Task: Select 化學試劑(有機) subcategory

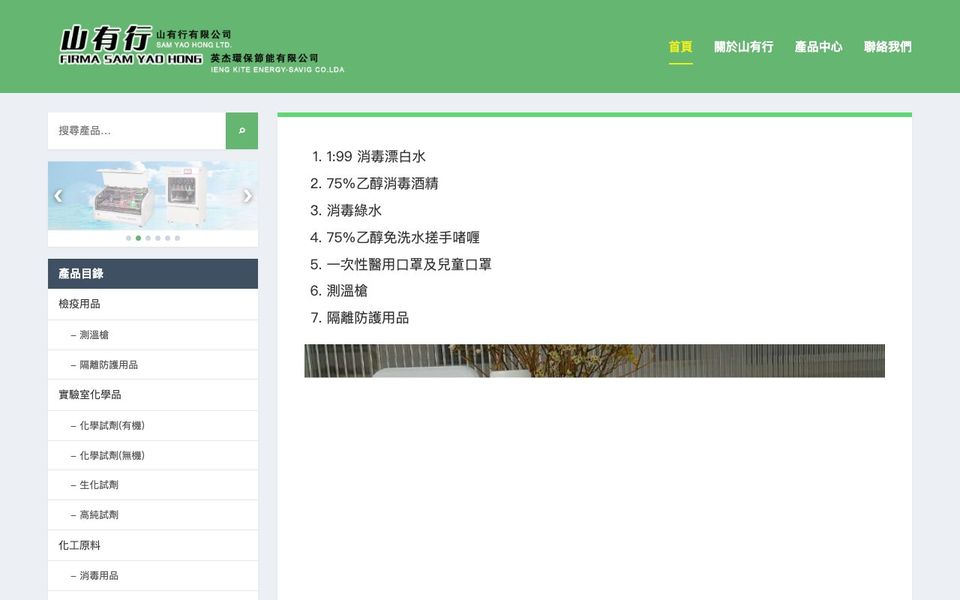Action: click(112, 426)
